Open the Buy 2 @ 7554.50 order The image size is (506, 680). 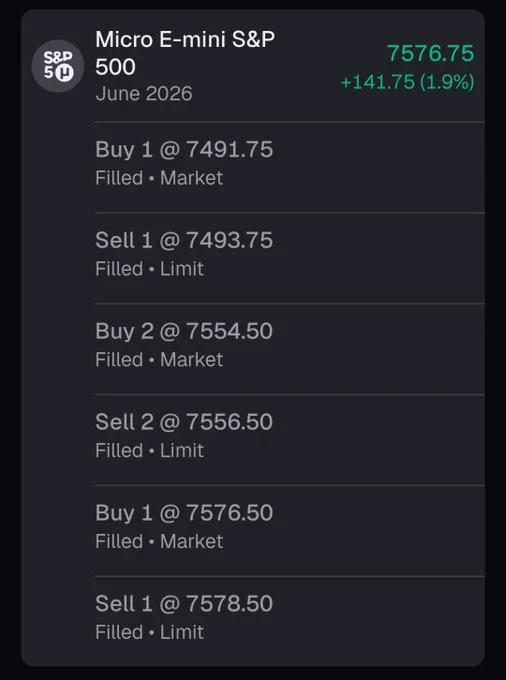tap(290, 349)
